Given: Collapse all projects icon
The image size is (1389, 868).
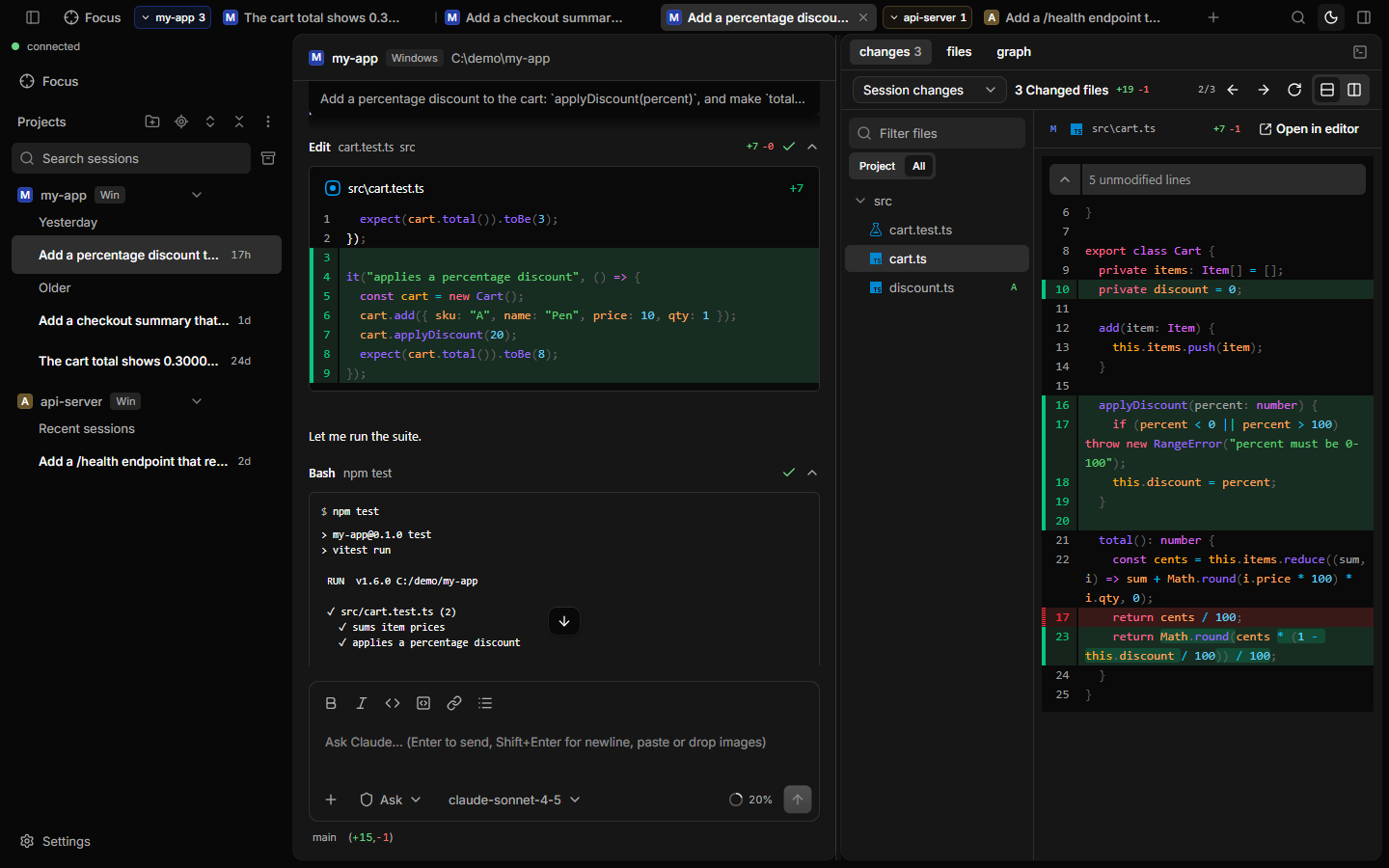Looking at the screenshot, I should pos(239,122).
